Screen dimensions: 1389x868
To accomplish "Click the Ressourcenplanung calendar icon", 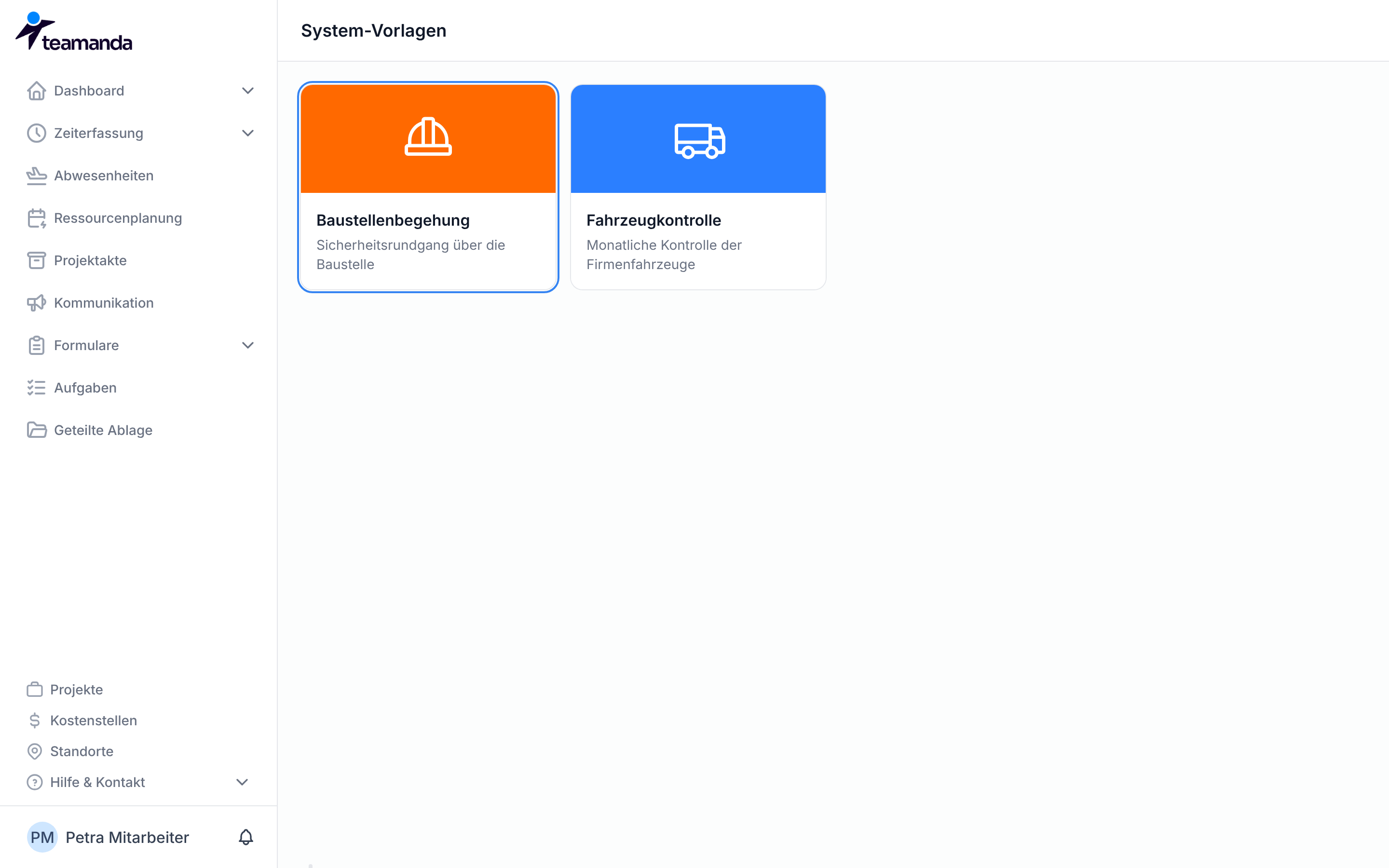I will (x=37, y=218).
